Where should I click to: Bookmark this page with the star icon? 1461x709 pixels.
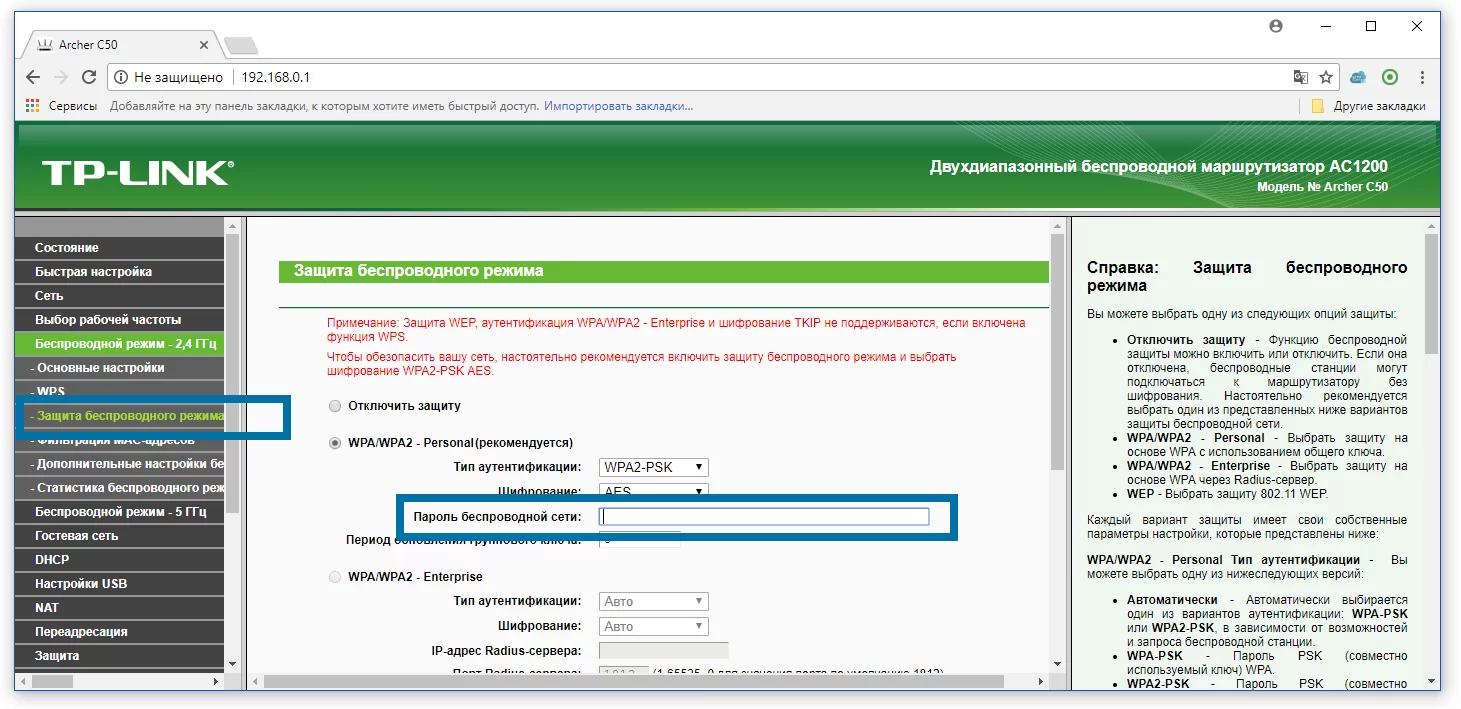tap(1326, 77)
